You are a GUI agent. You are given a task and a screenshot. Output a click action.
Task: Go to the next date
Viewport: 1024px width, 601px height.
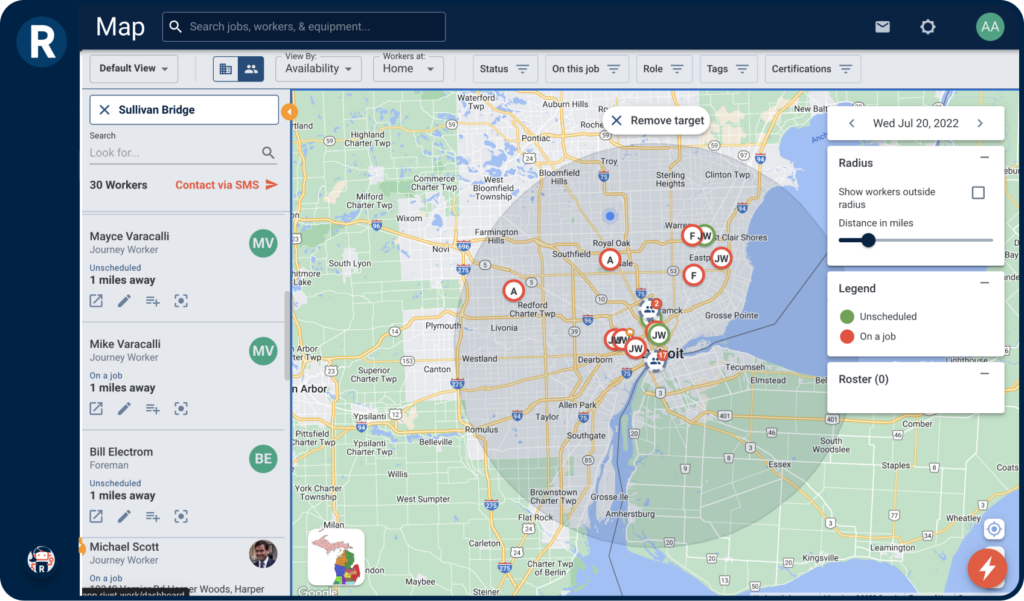980,123
